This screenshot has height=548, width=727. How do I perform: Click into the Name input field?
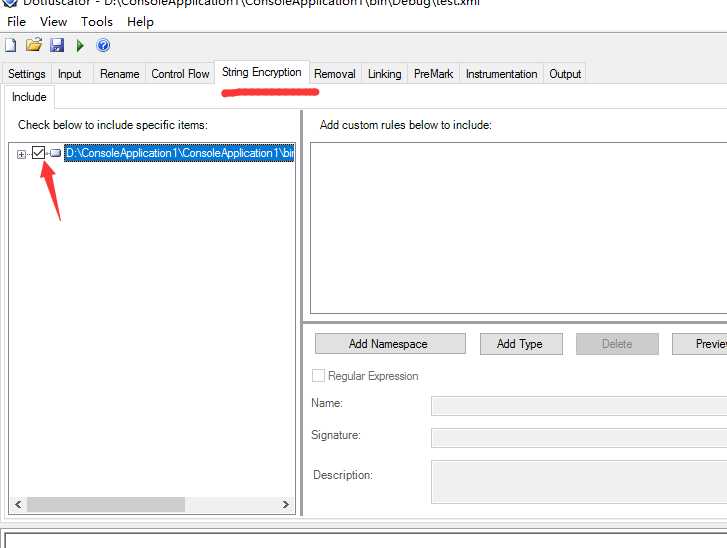point(579,406)
